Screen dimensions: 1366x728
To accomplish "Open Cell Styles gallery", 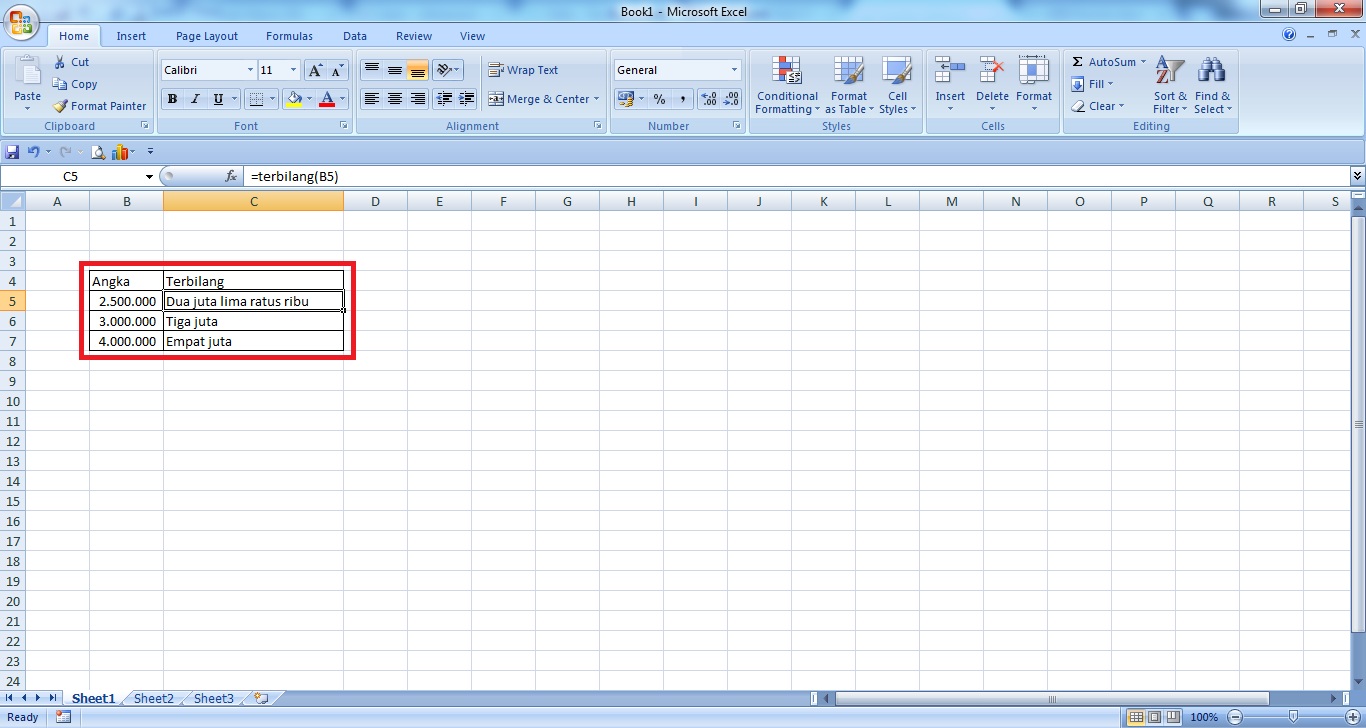I will 897,86.
